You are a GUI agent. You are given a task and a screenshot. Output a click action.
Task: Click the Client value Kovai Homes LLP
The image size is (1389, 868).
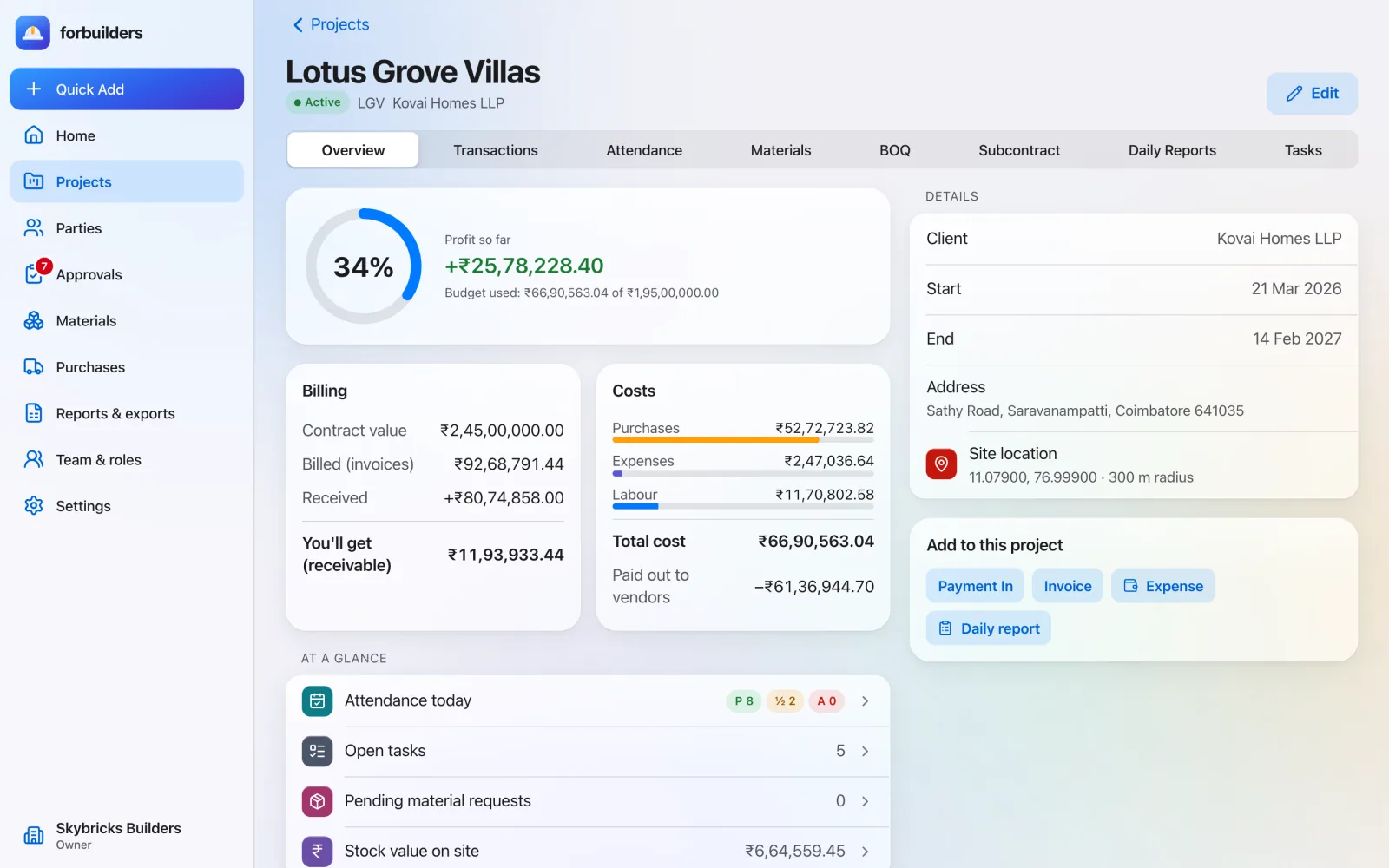1279,239
